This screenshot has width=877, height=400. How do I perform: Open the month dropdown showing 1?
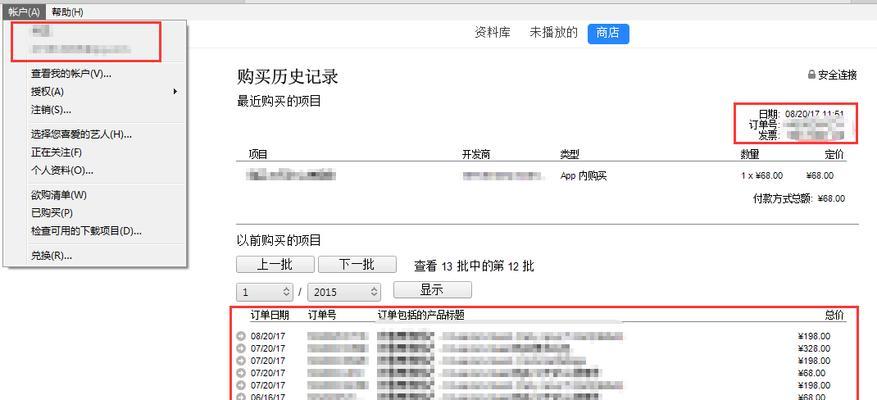point(265,292)
